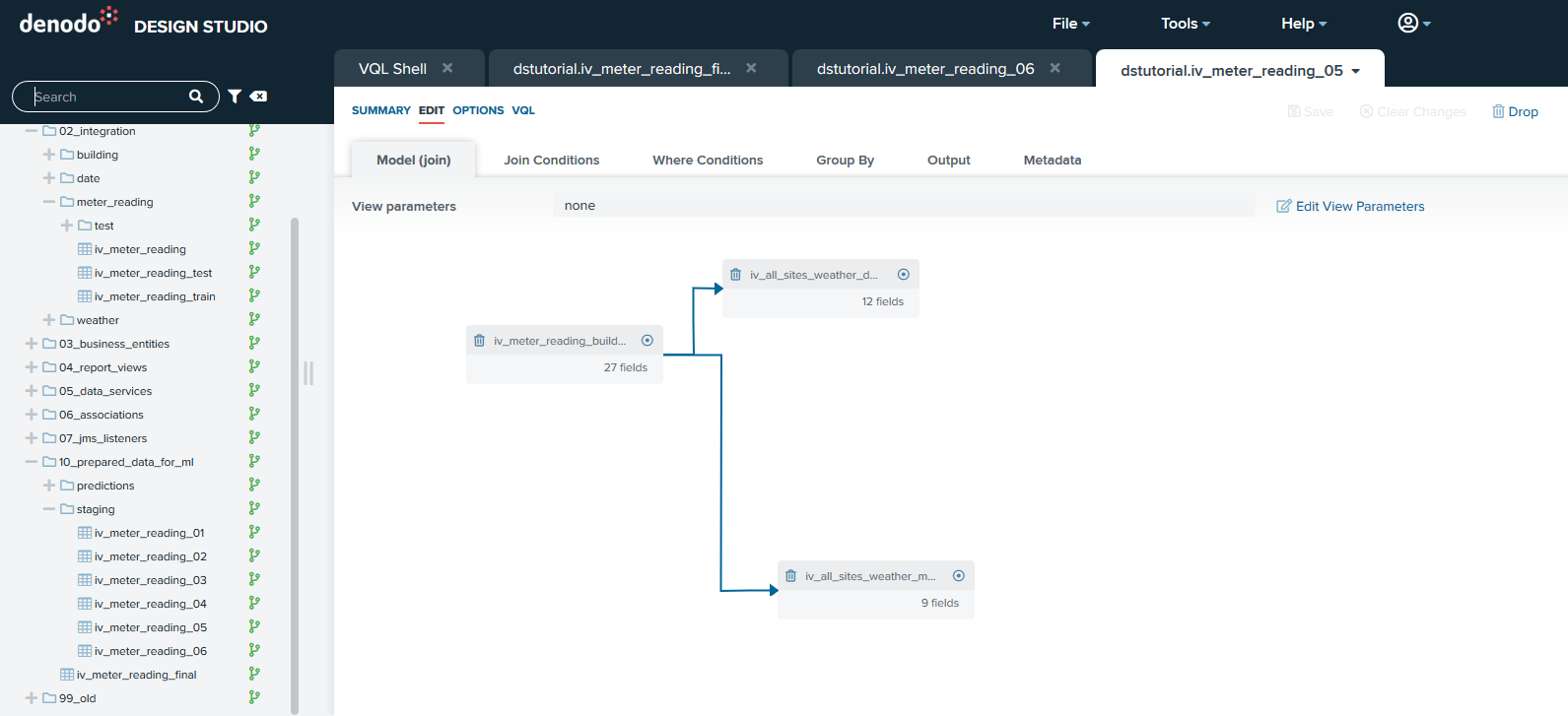This screenshot has height=716, width=1568.
Task: Switch to the OPTIONS view
Action: tap(478, 110)
